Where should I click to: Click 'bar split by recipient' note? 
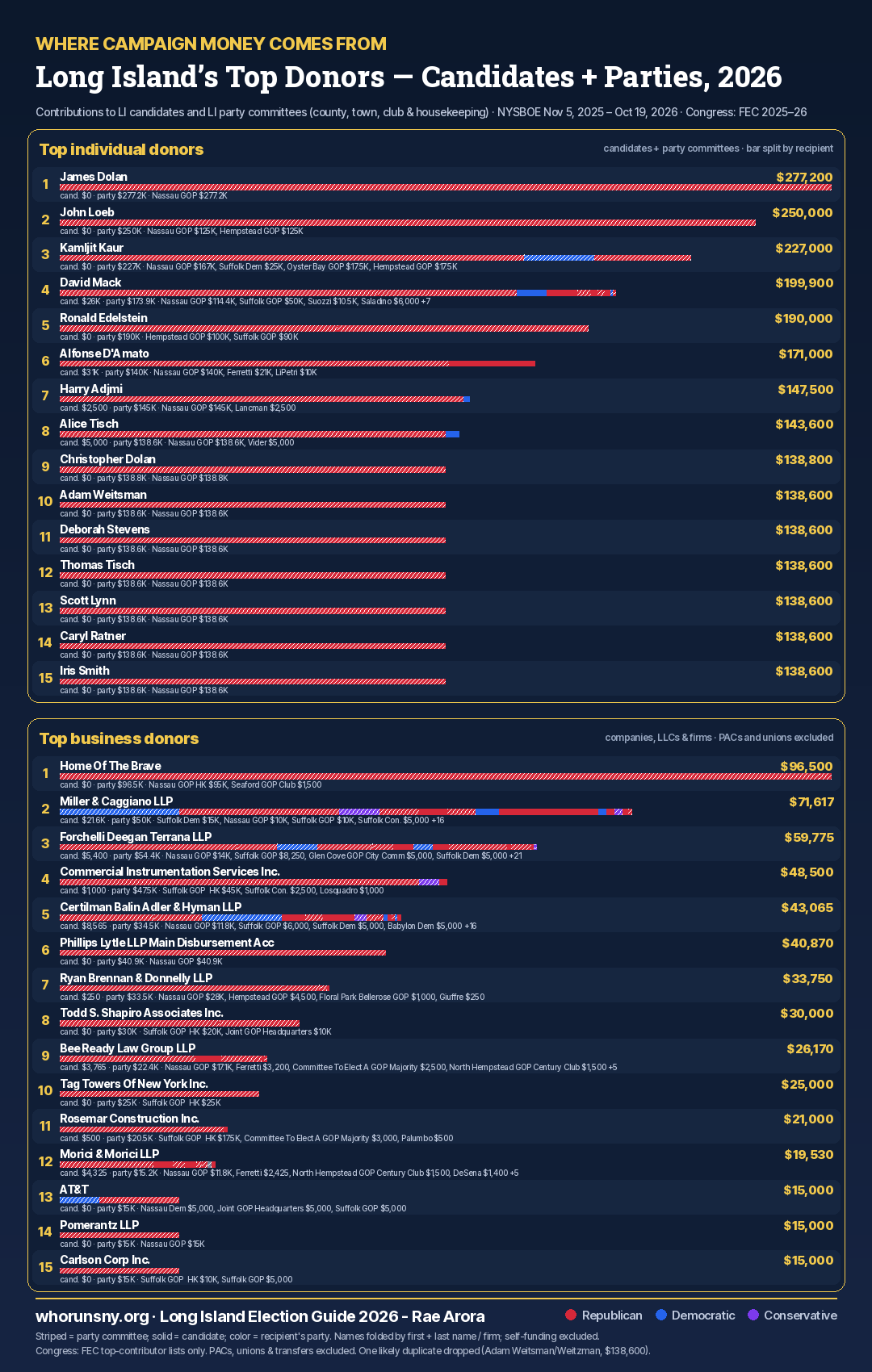coord(790,148)
